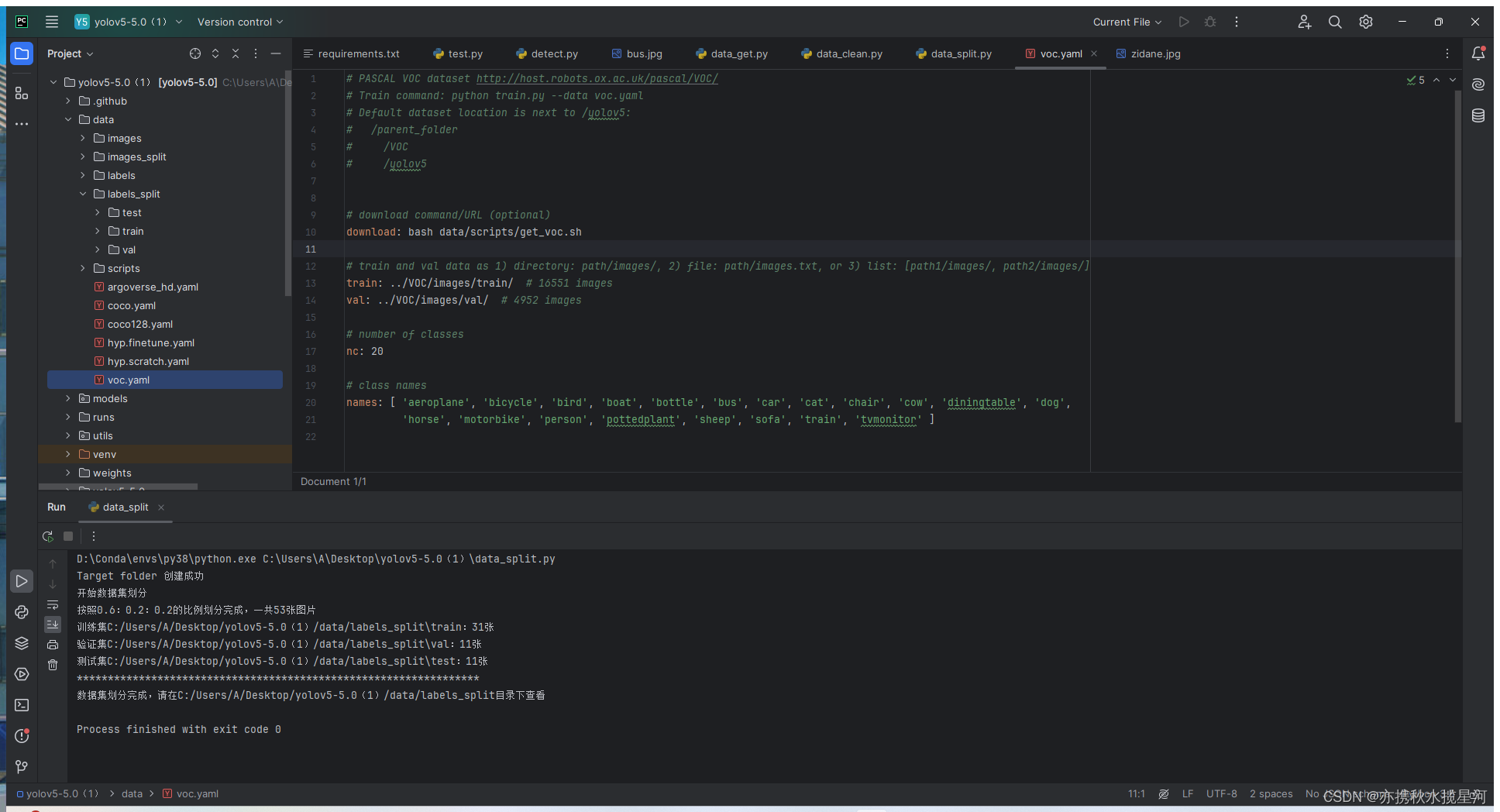The width and height of the screenshot is (1500, 812).
Task: Click Select Opened File target icon
Action: coord(195,53)
